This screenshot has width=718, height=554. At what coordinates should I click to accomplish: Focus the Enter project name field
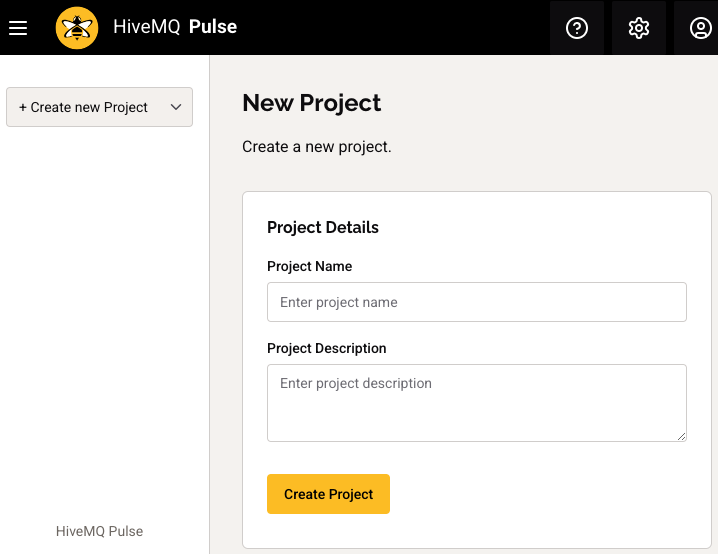point(476,302)
